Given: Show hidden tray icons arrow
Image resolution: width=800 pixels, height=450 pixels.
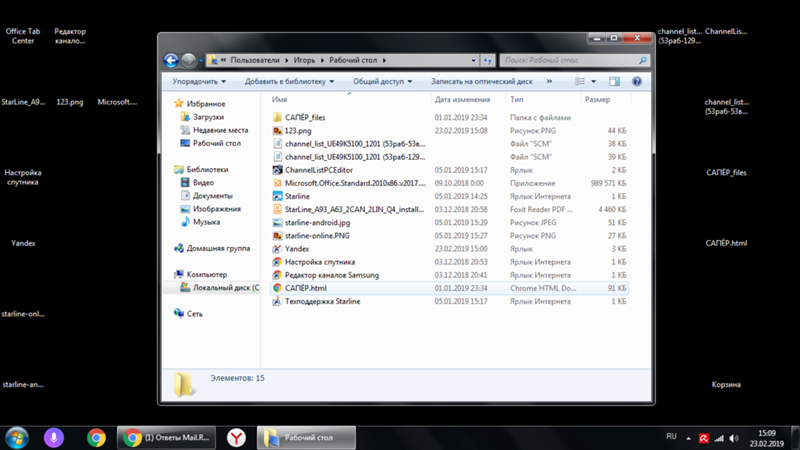Looking at the screenshot, I should point(688,438).
